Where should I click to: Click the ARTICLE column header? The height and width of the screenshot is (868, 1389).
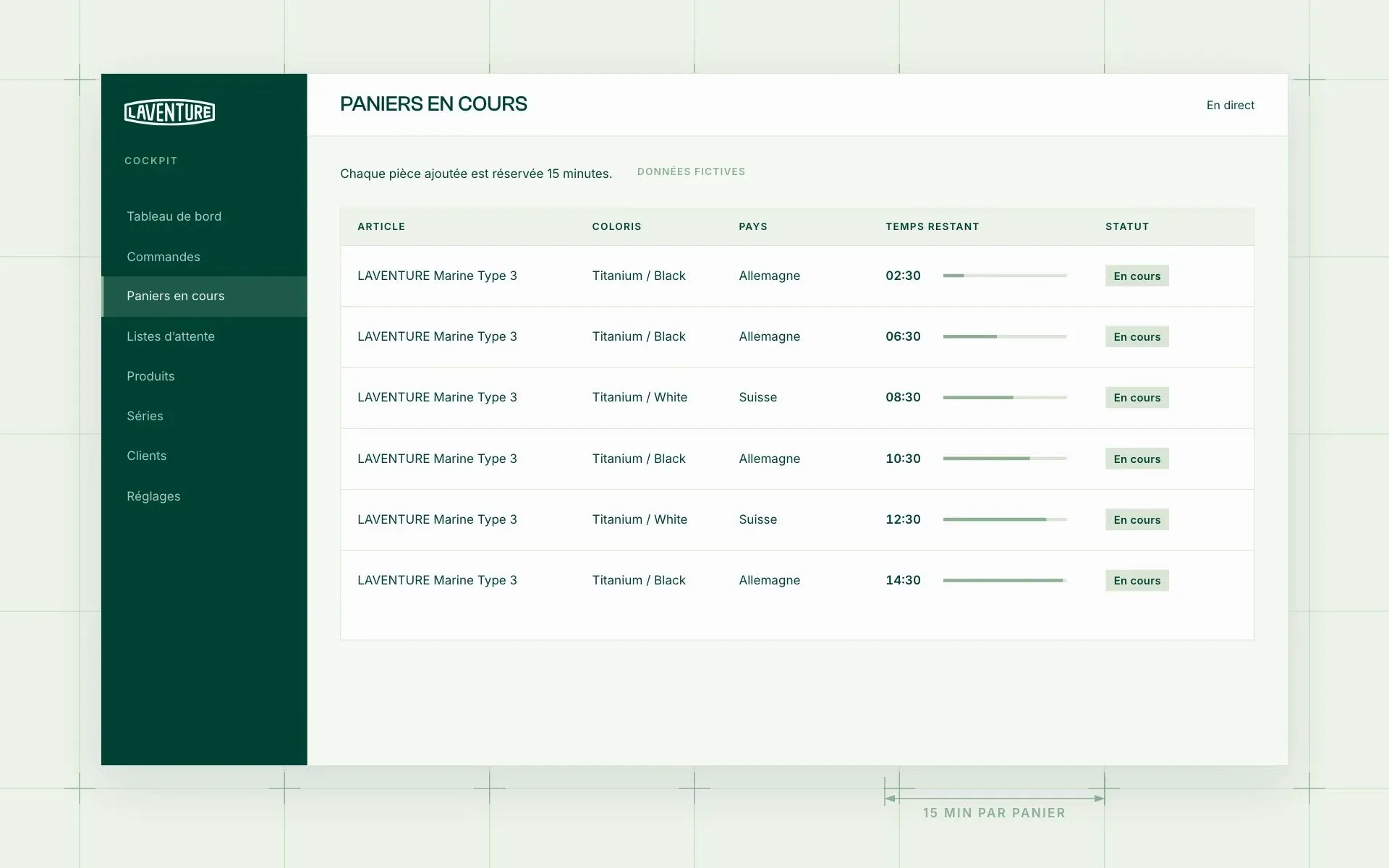(381, 226)
